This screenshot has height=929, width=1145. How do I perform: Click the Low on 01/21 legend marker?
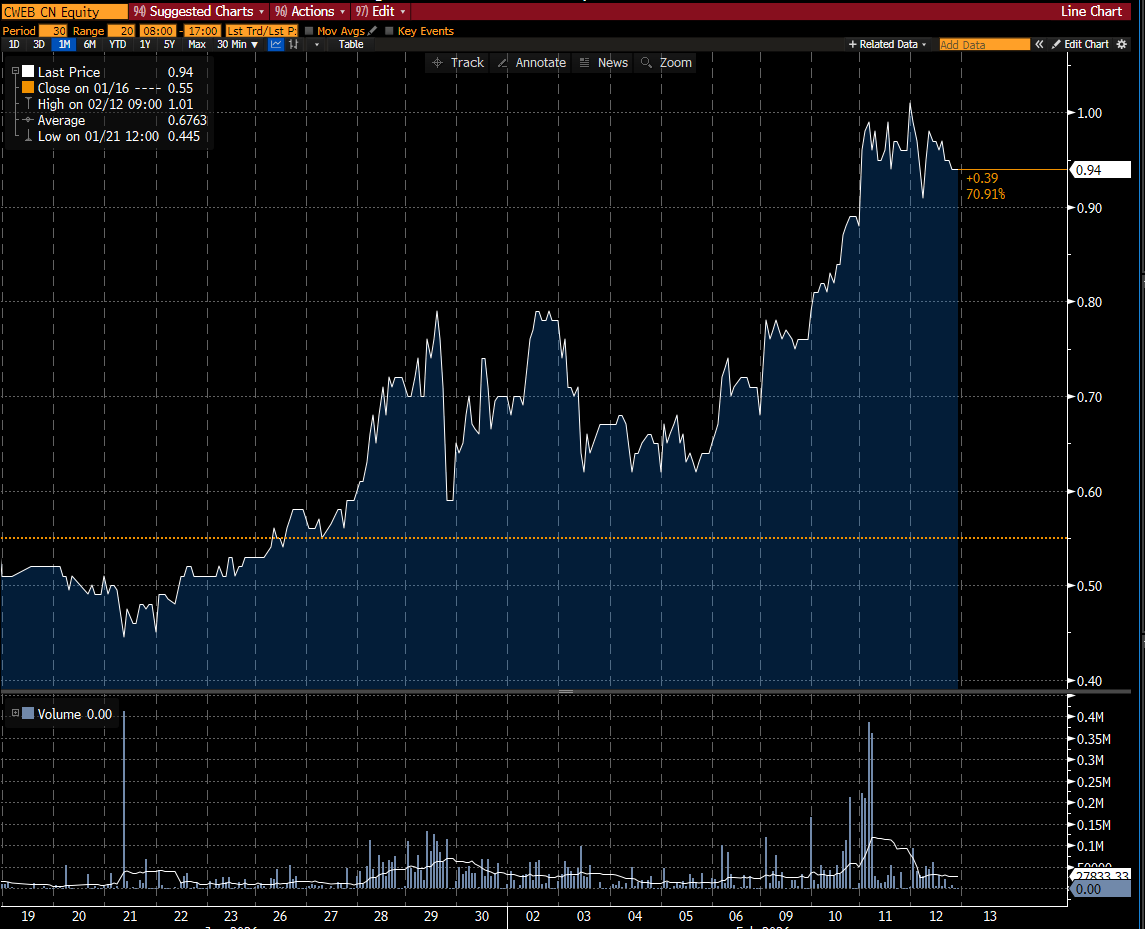[28, 136]
